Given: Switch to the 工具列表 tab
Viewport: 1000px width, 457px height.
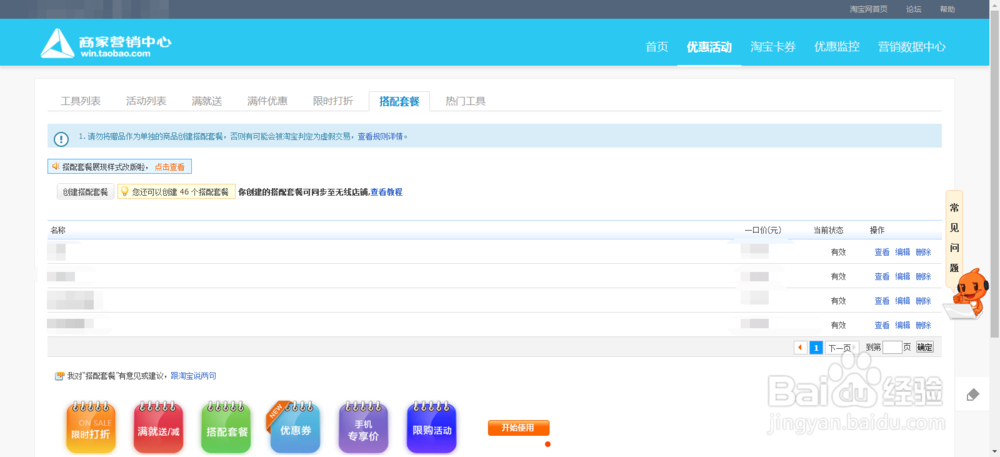Looking at the screenshot, I should (x=80, y=101).
